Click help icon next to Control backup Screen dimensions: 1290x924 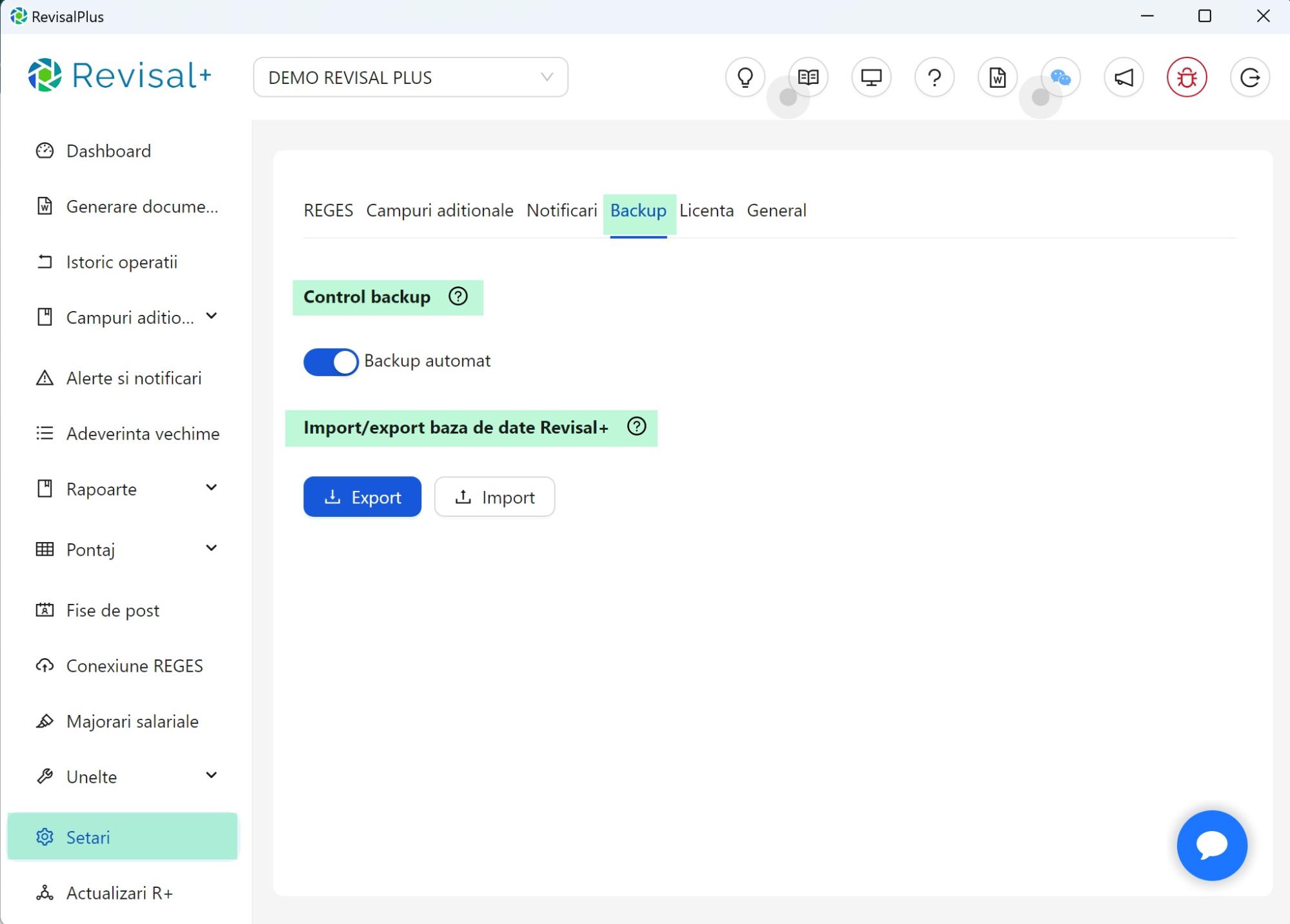458,296
